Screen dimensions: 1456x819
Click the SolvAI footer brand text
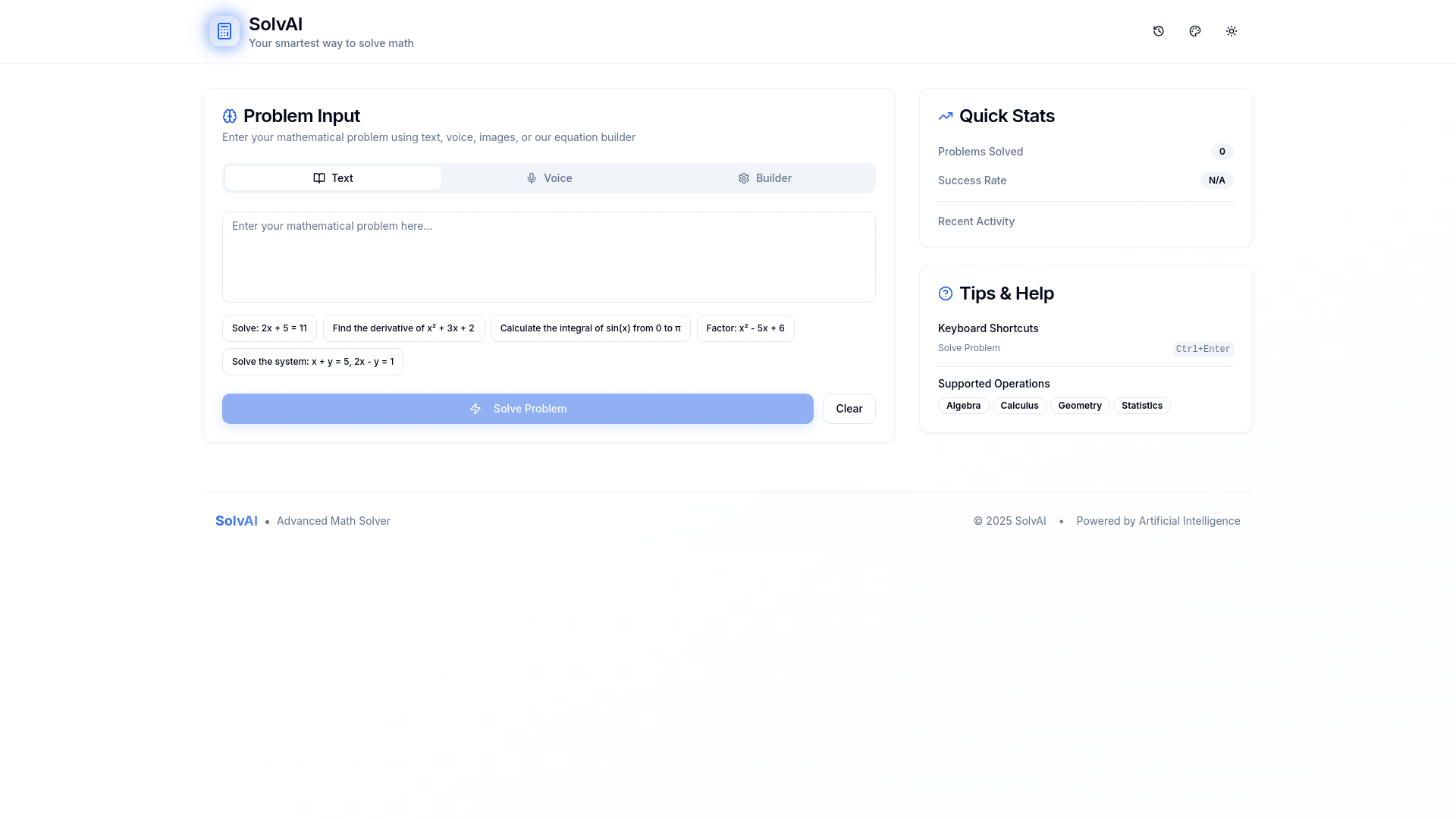point(237,521)
